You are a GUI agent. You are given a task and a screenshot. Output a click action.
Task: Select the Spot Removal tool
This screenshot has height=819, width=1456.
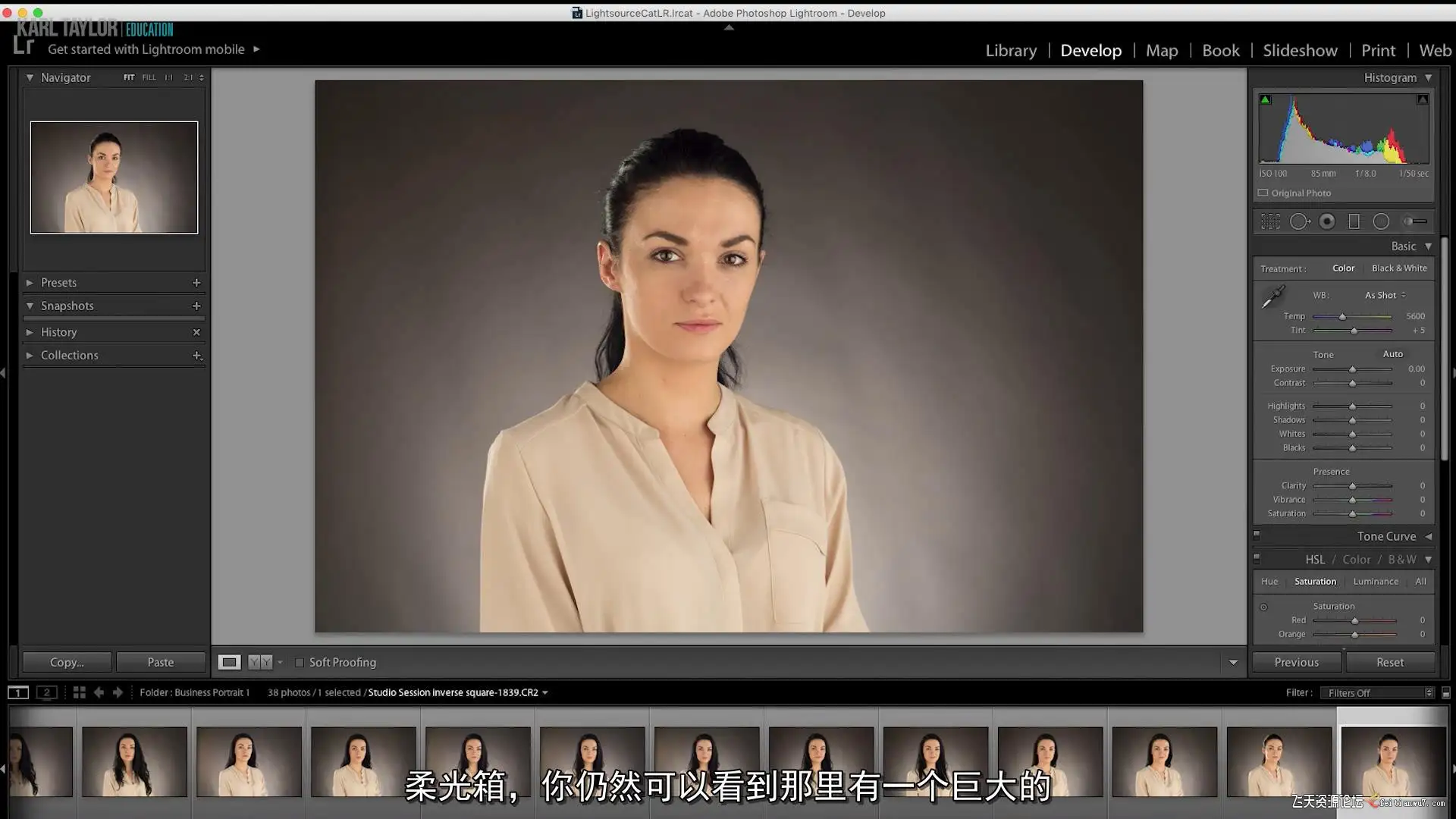coord(1299,221)
